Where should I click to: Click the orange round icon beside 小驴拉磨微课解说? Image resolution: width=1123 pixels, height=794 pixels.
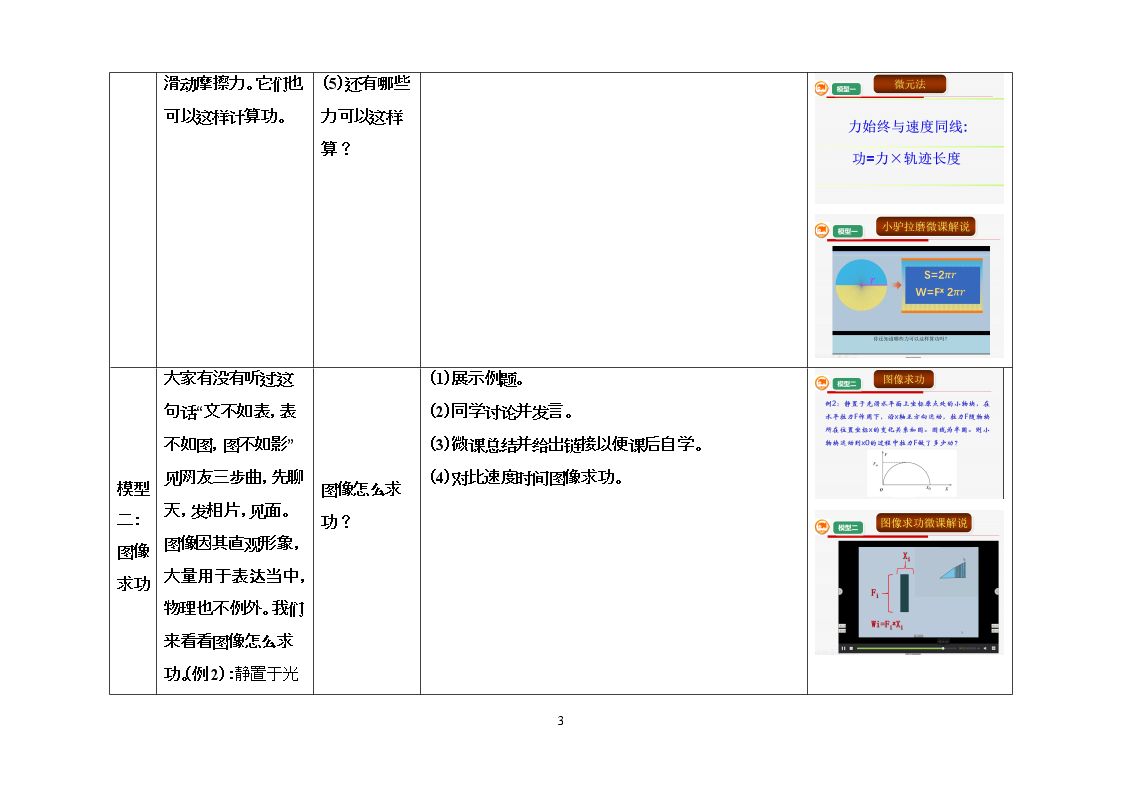pos(821,231)
